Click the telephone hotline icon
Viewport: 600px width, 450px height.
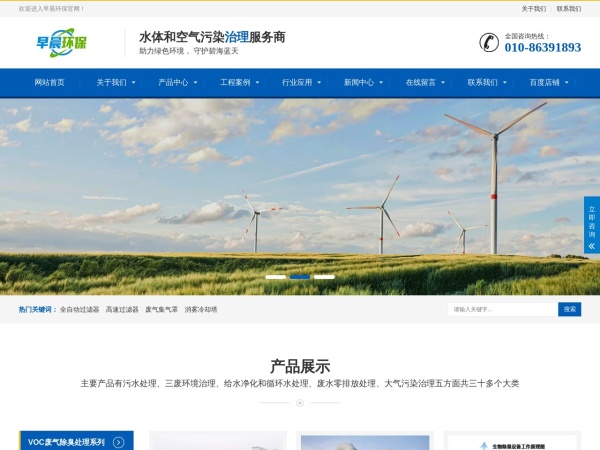[489, 42]
